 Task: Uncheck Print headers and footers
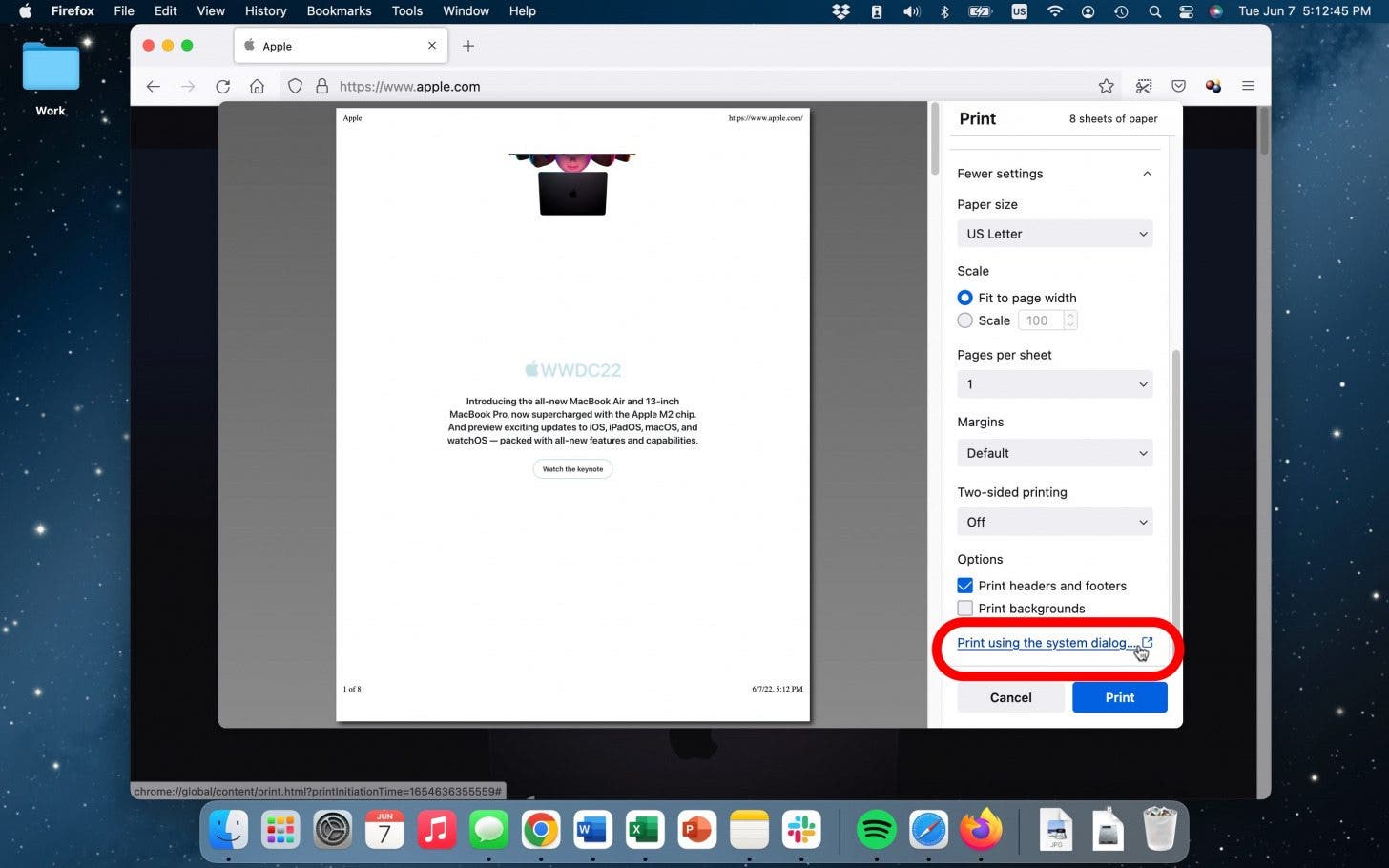tap(965, 586)
